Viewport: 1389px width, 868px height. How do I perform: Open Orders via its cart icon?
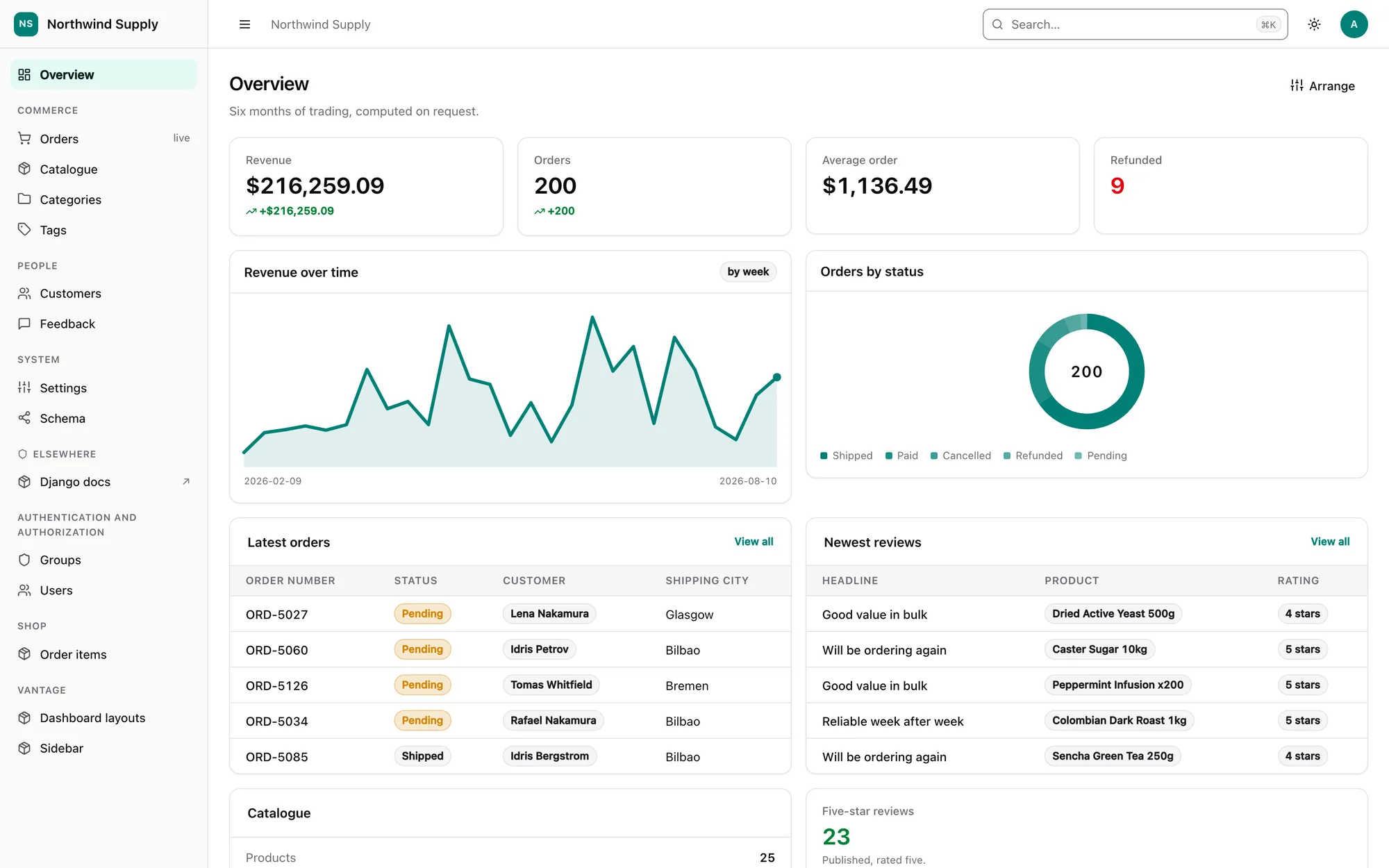tap(24, 138)
